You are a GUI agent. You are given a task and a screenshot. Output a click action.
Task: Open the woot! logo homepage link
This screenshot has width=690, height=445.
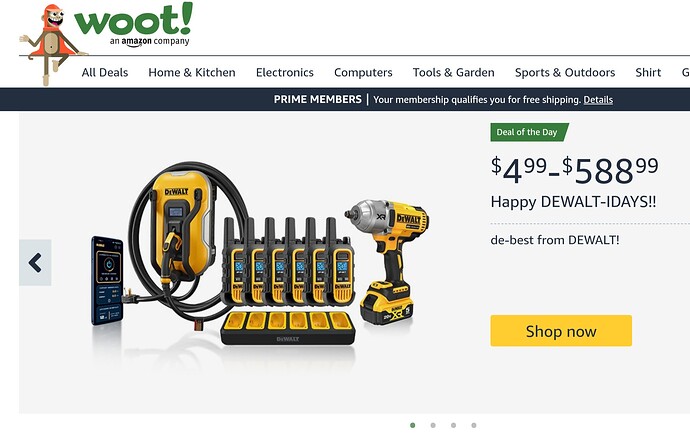[x=134, y=24]
